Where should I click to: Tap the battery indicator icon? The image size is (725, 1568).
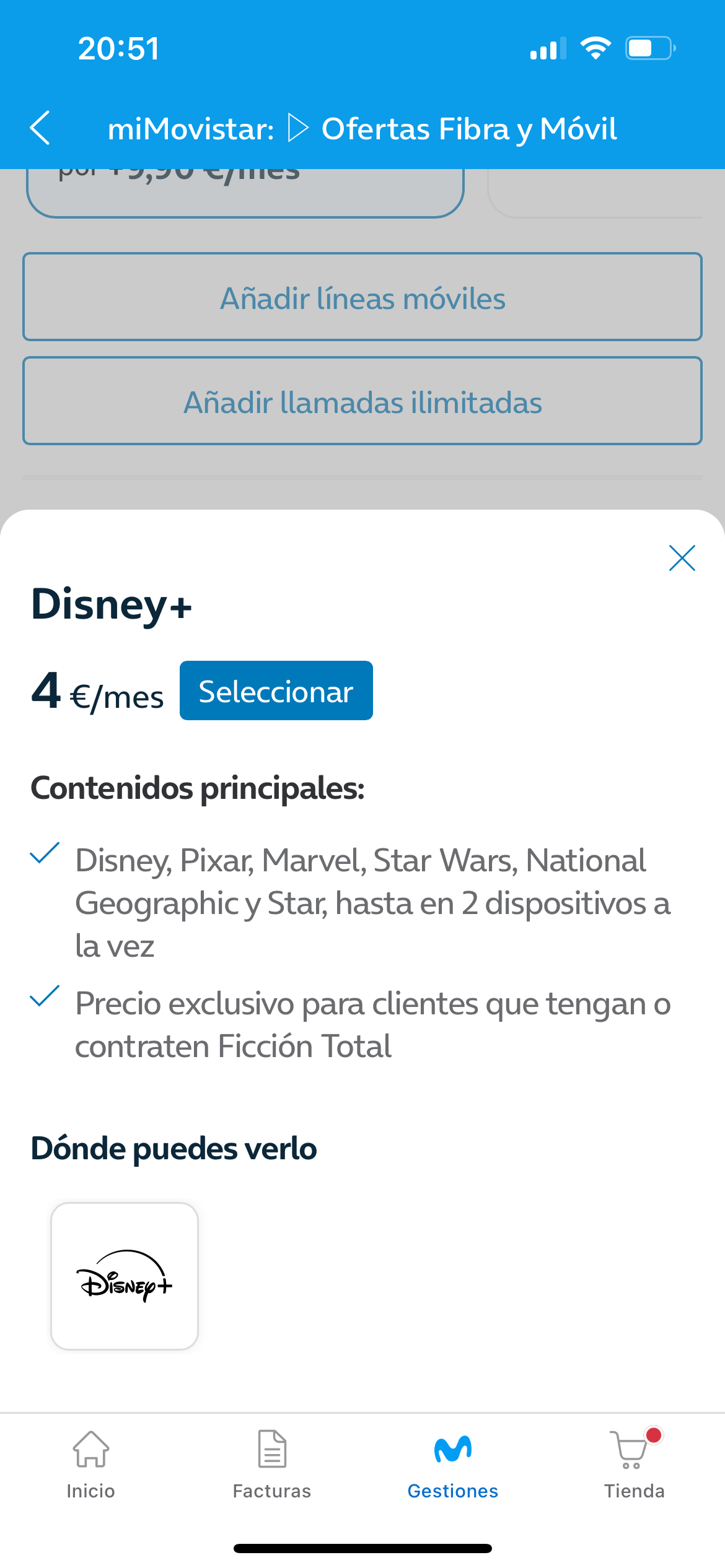pyautogui.click(x=650, y=48)
